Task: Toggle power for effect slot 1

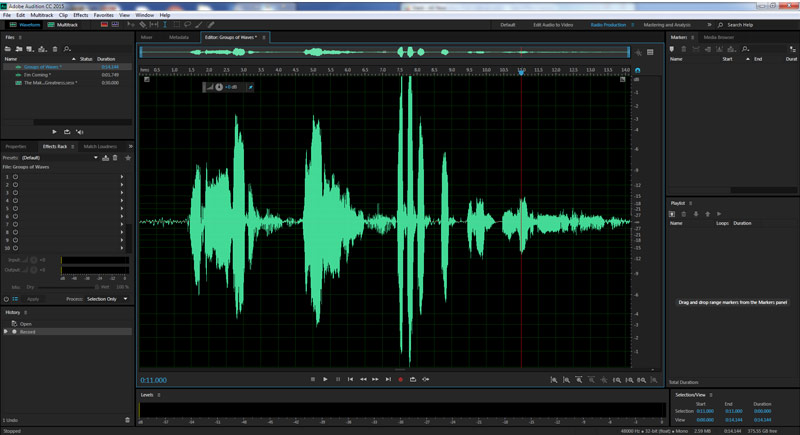Action: (x=15, y=177)
